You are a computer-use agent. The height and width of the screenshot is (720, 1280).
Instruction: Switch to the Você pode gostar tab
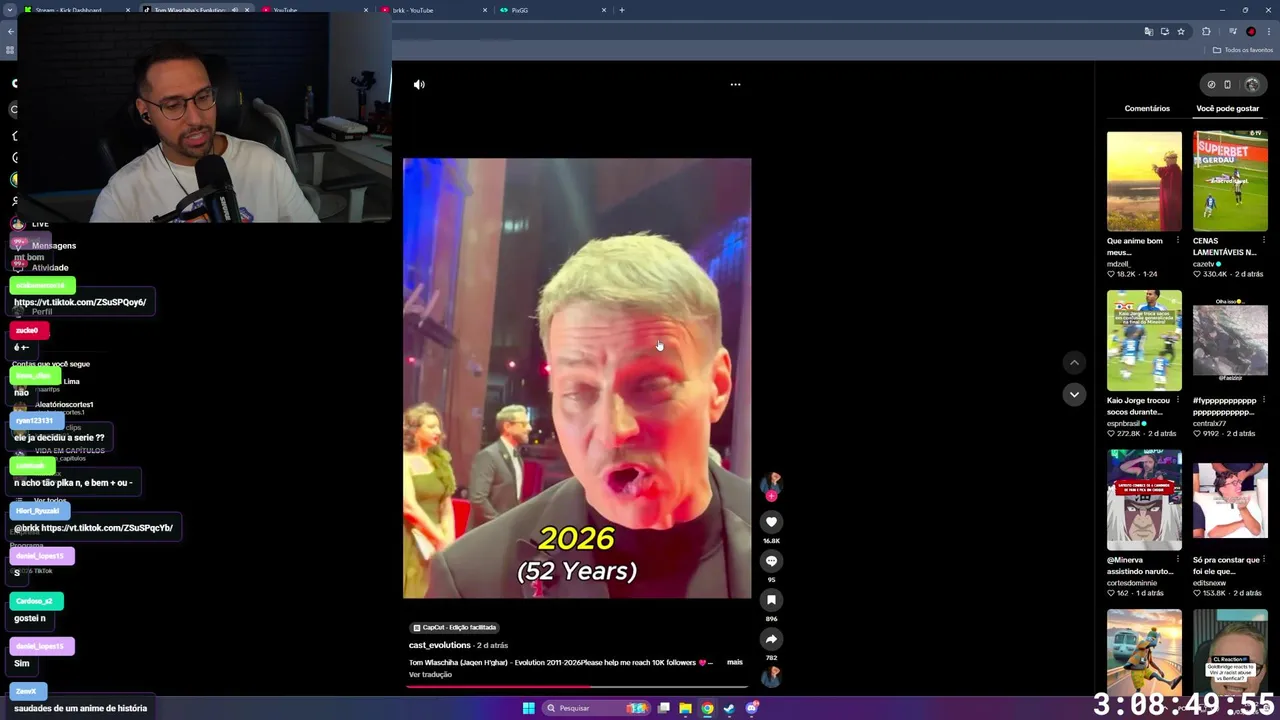1227,108
